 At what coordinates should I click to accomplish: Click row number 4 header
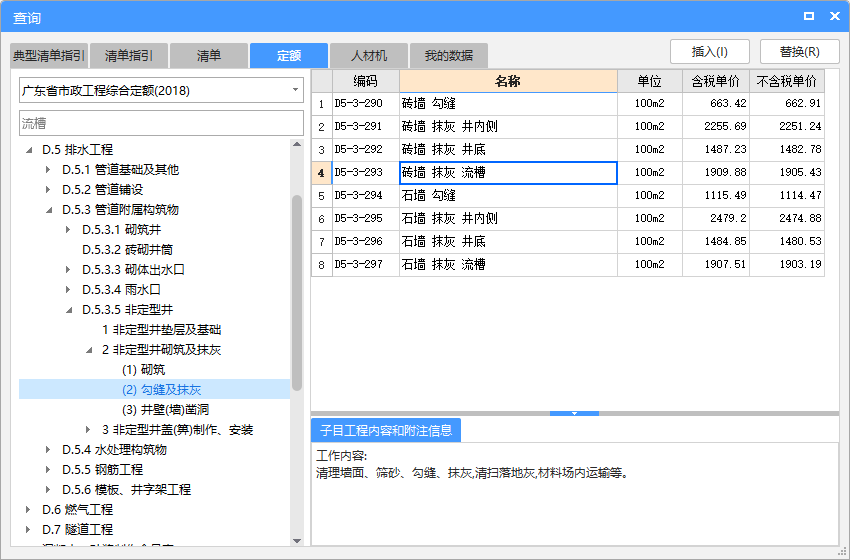click(321, 173)
